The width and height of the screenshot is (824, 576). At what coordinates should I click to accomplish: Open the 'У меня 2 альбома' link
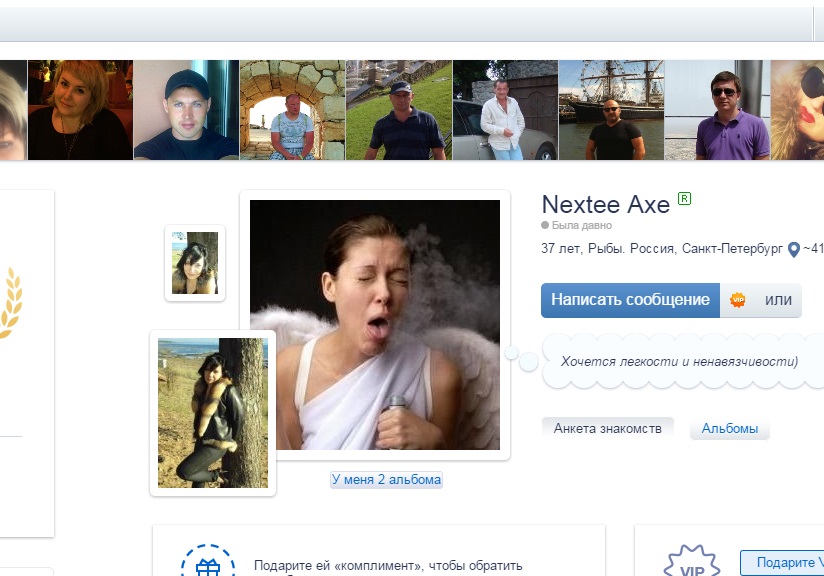coord(386,480)
